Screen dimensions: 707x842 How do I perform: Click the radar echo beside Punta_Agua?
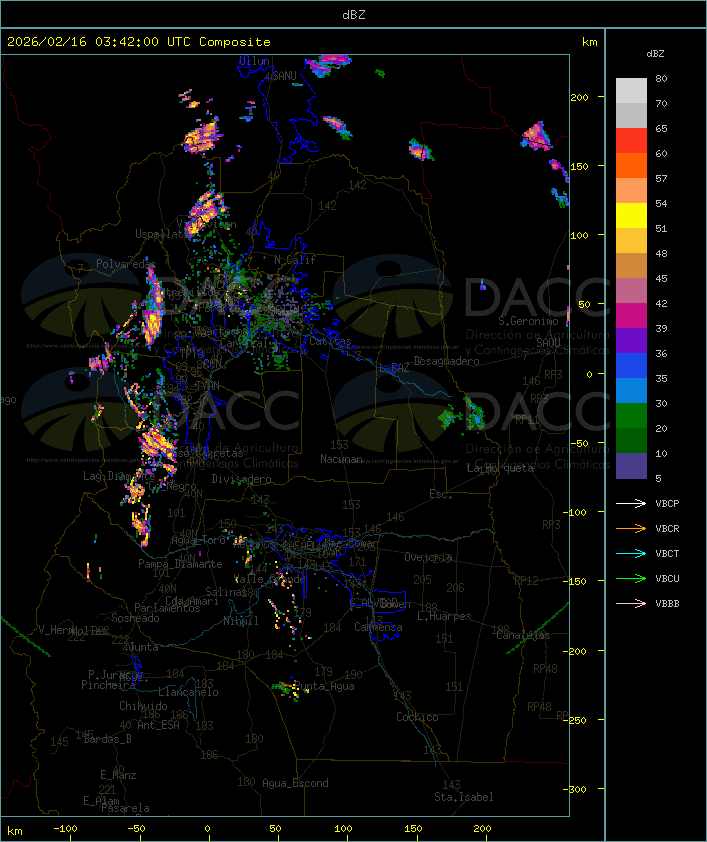pos(290,688)
